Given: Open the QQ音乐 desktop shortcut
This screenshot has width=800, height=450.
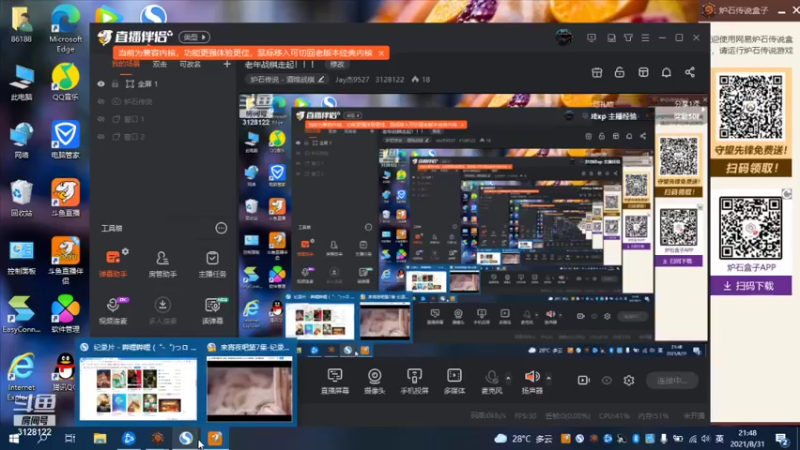Looking at the screenshot, I should 65,82.
